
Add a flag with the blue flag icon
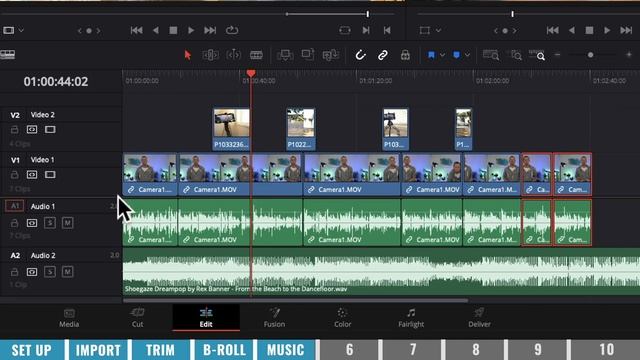pyautogui.click(x=431, y=55)
